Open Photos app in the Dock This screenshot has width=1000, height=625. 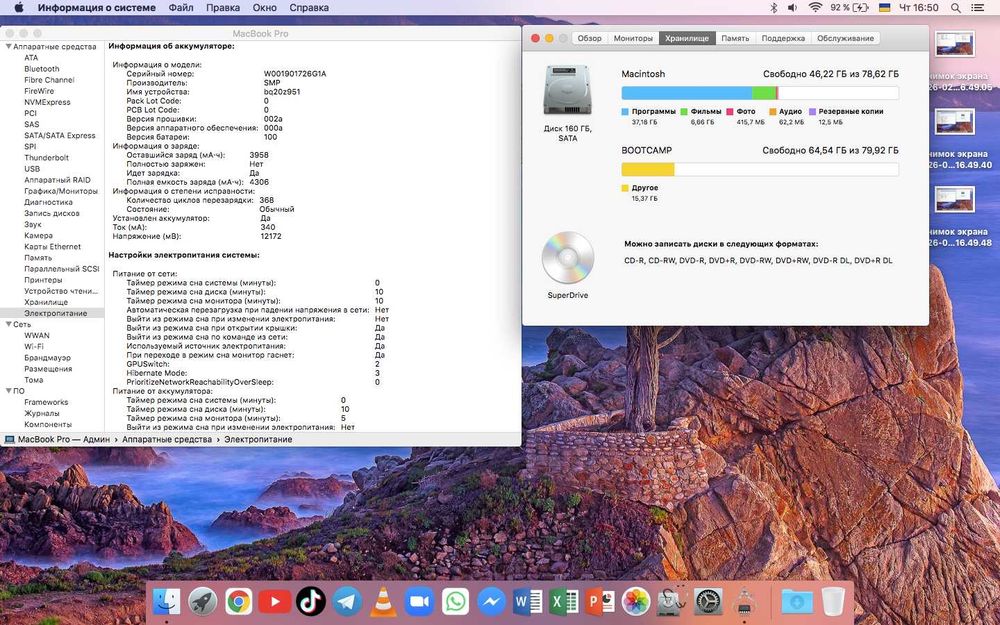click(x=636, y=601)
